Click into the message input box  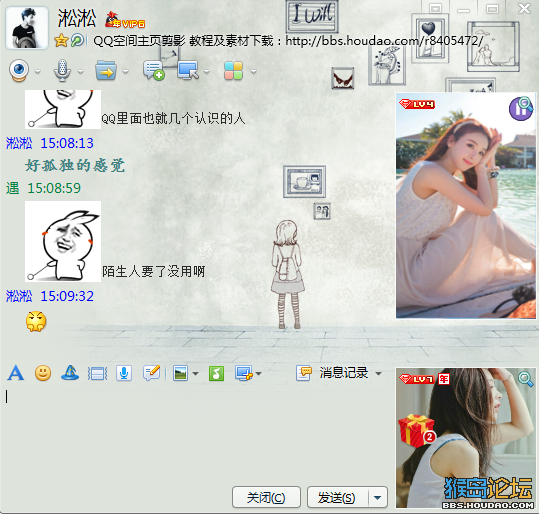[x=198, y=433]
